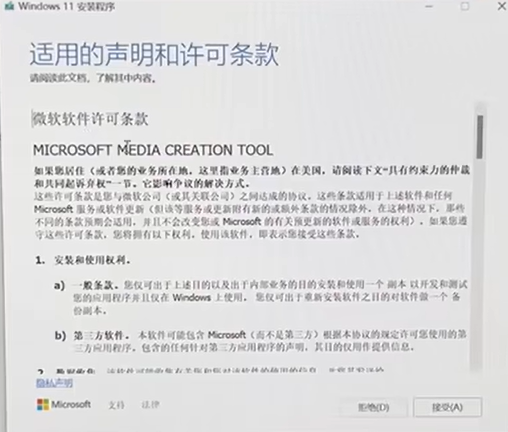Click clause a) 一般条款 text
This screenshot has height=432, width=508.
coord(261,297)
